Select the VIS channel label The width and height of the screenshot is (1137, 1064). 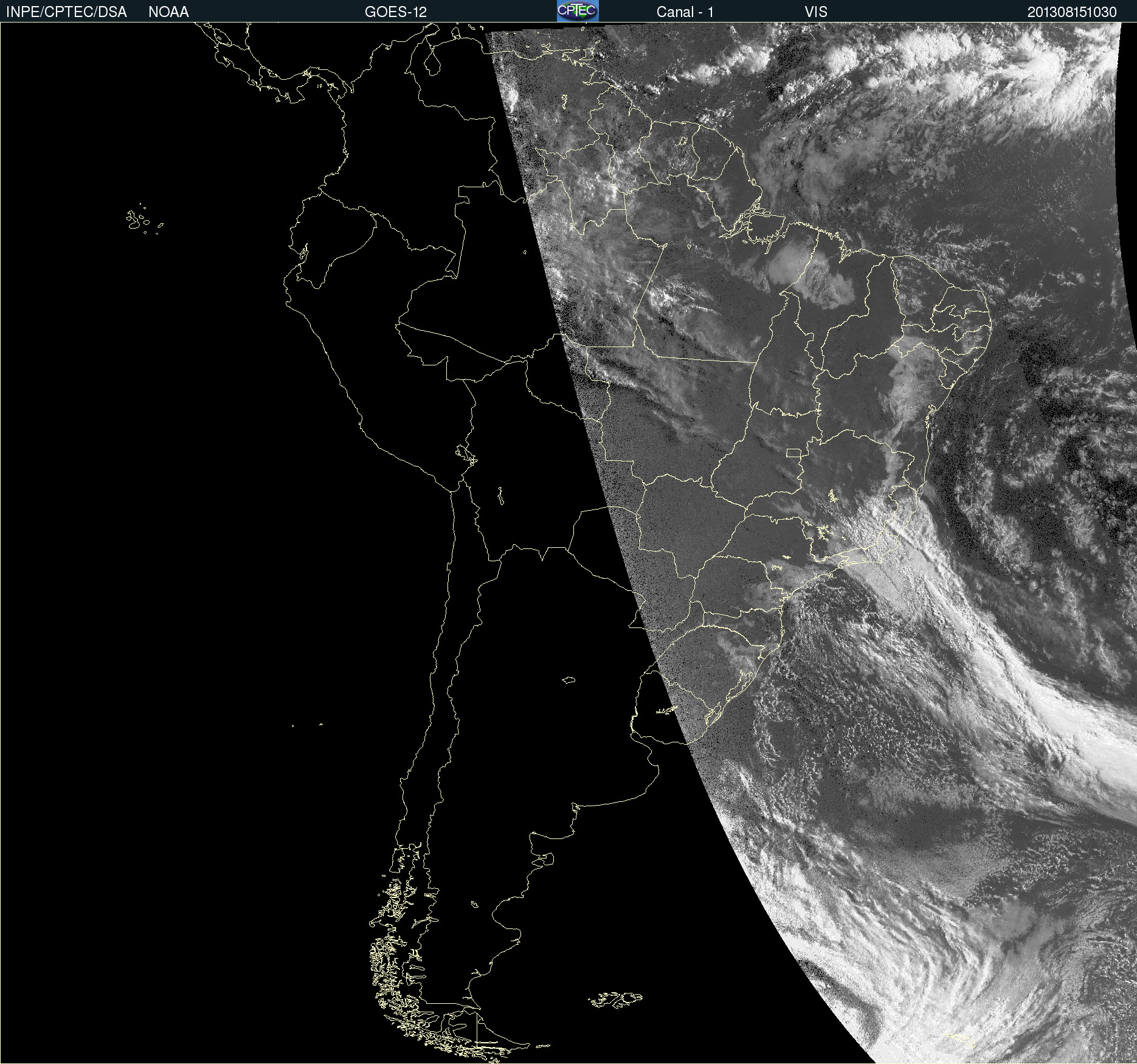(816, 12)
